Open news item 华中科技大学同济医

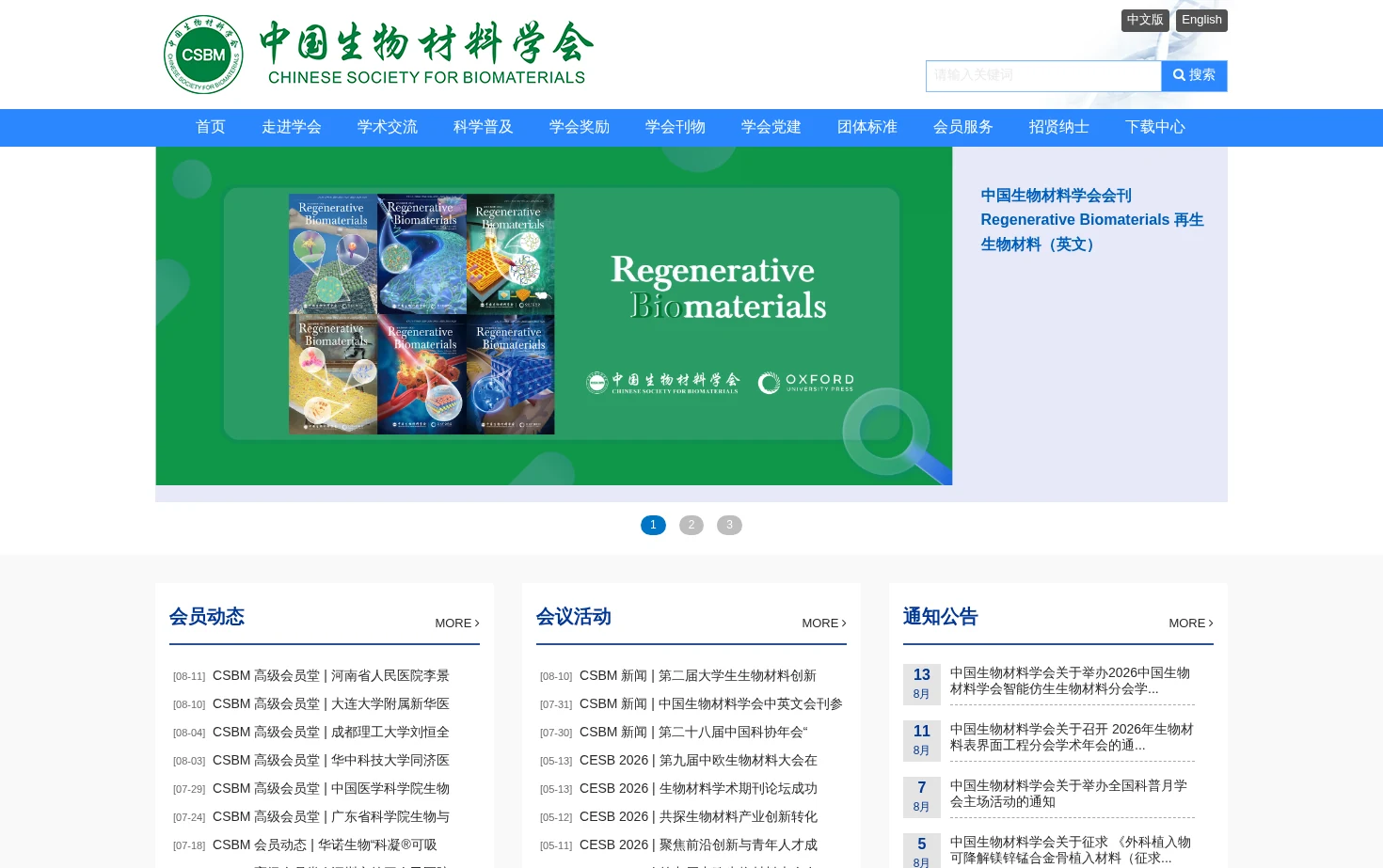[x=331, y=760]
